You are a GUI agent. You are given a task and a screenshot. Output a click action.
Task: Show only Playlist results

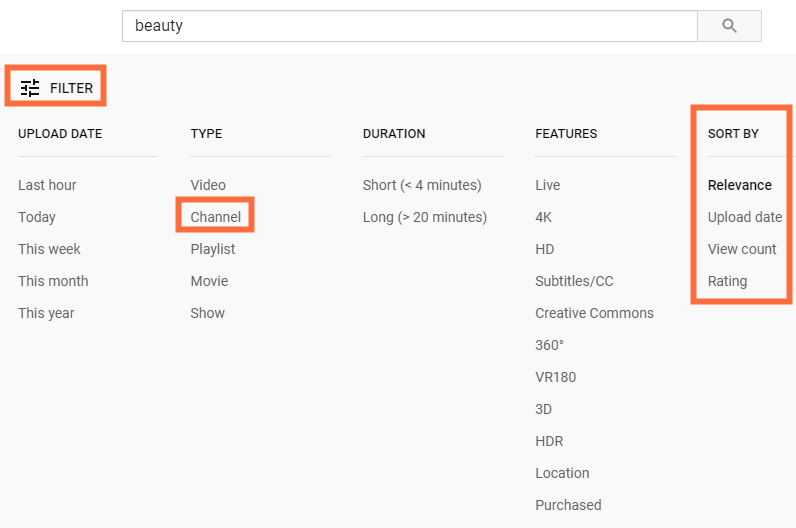[213, 249]
